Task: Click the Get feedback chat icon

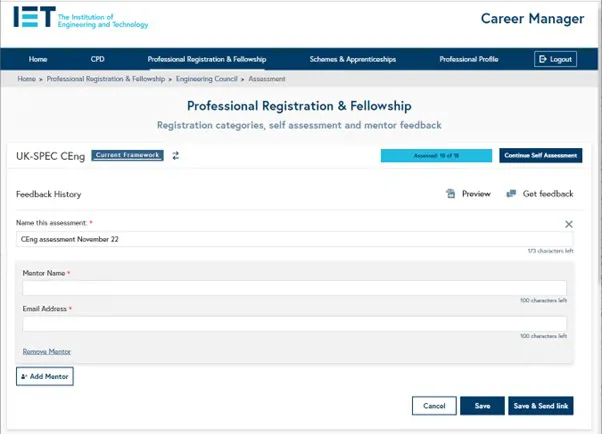Action: pos(511,194)
